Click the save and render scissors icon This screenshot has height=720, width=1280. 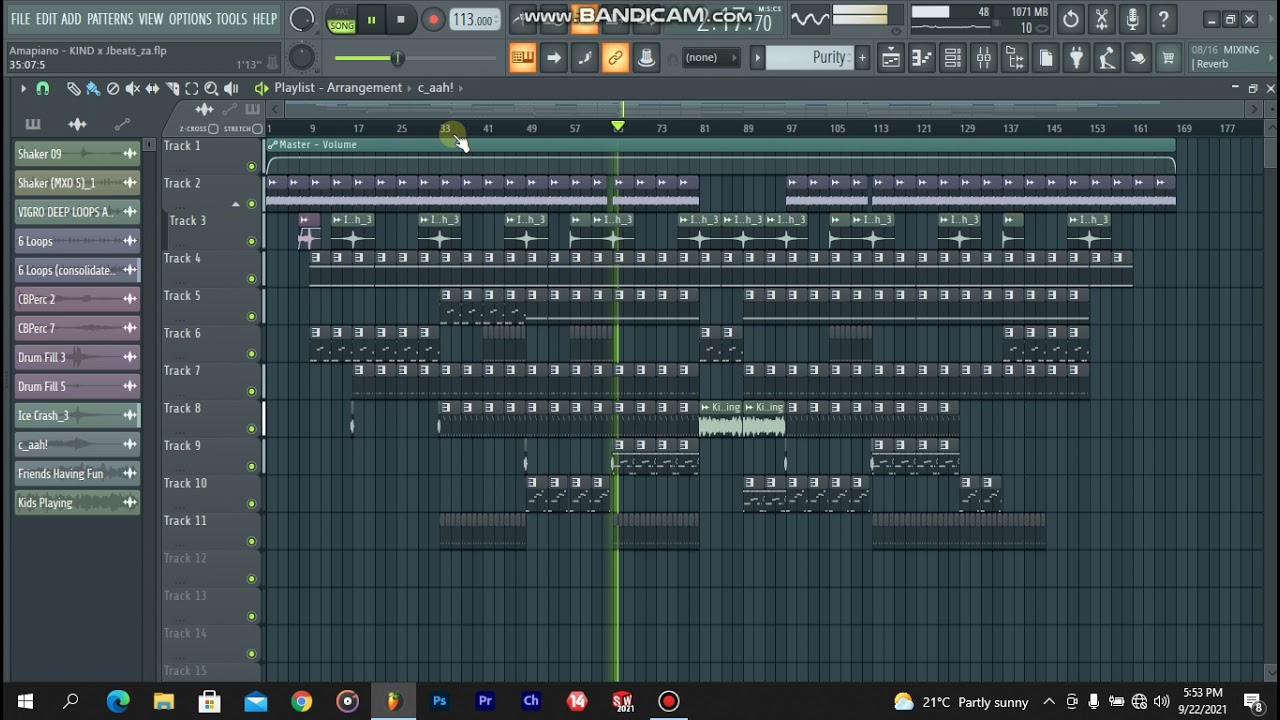pos(1102,19)
